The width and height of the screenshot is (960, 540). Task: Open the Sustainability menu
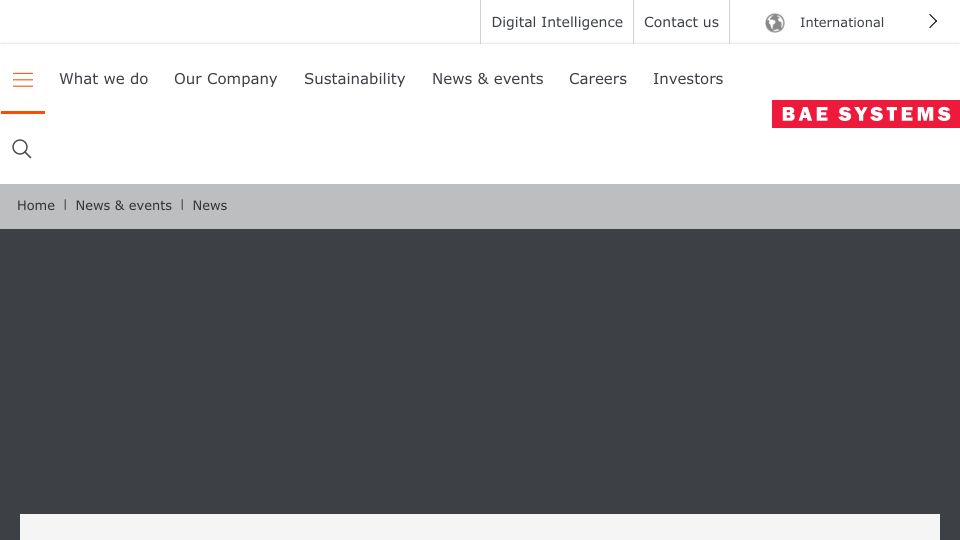[x=354, y=79]
